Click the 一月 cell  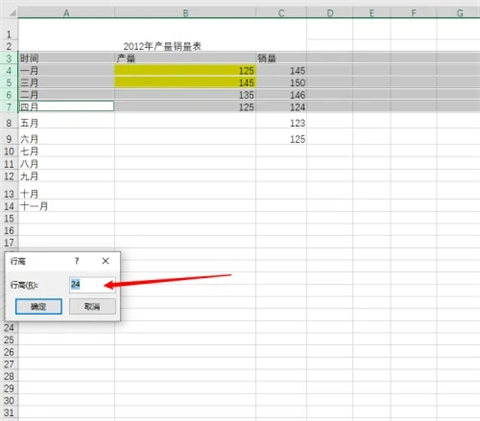(x=66, y=70)
